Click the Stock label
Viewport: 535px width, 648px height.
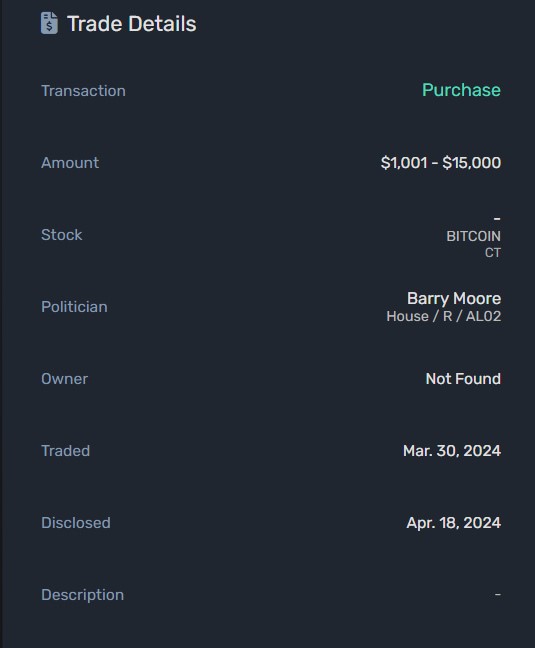(62, 235)
